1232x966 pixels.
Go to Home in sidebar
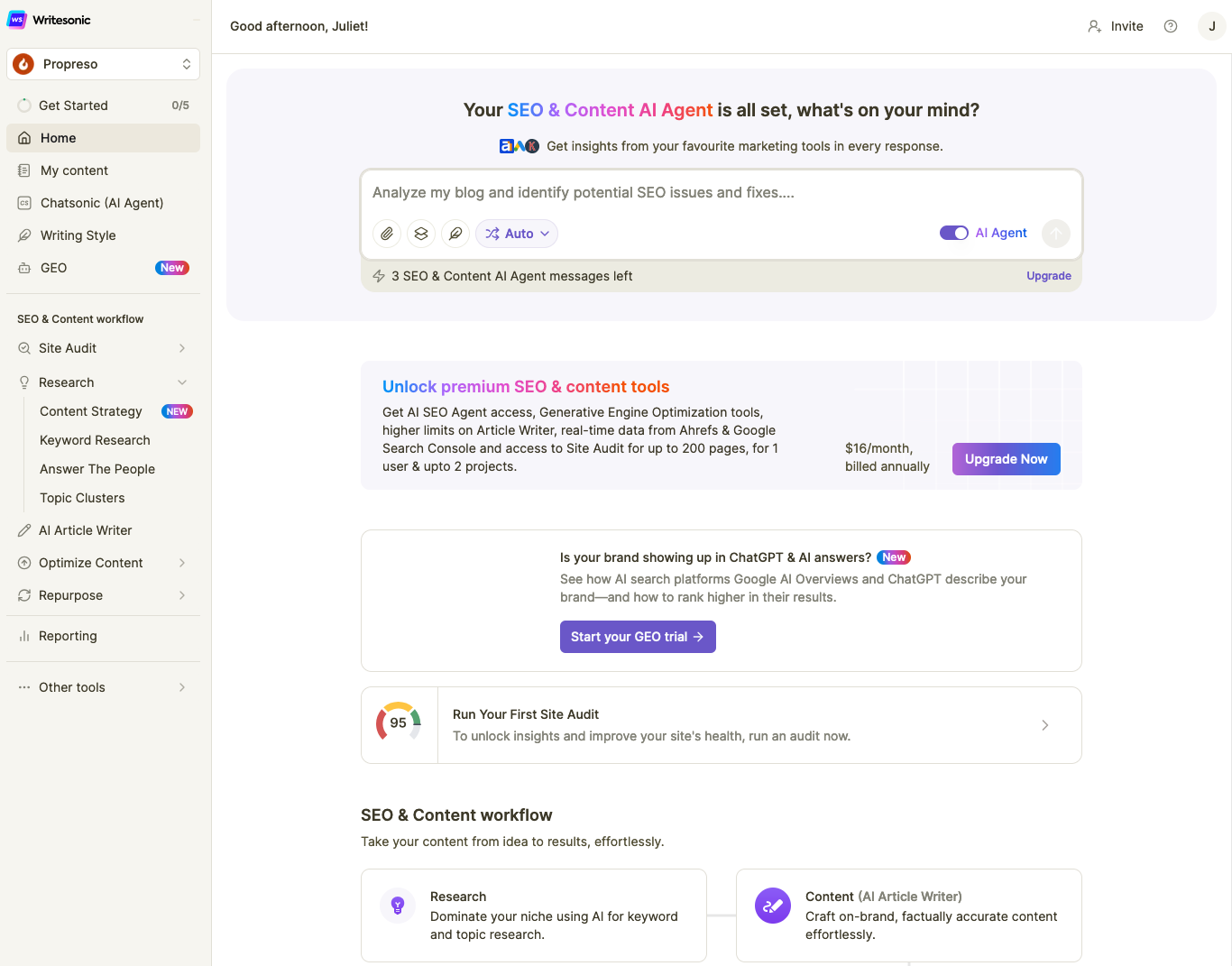coord(103,138)
